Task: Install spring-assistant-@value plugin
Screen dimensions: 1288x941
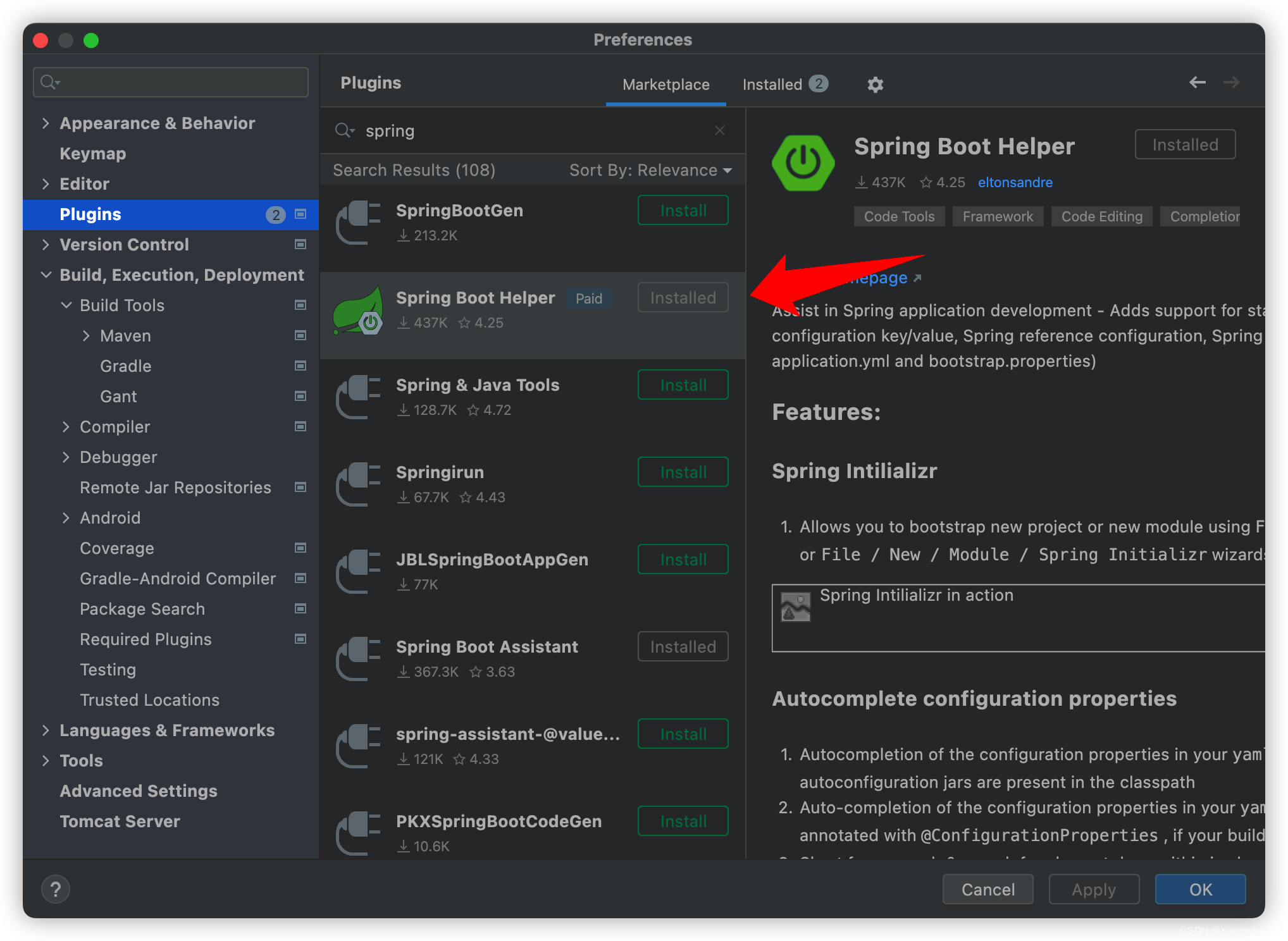Action: click(x=683, y=734)
